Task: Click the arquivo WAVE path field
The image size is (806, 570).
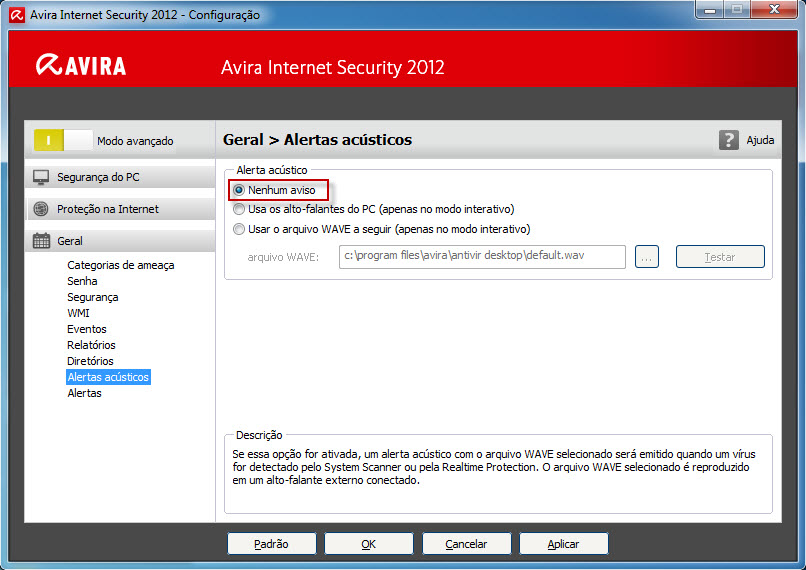Action: point(482,256)
